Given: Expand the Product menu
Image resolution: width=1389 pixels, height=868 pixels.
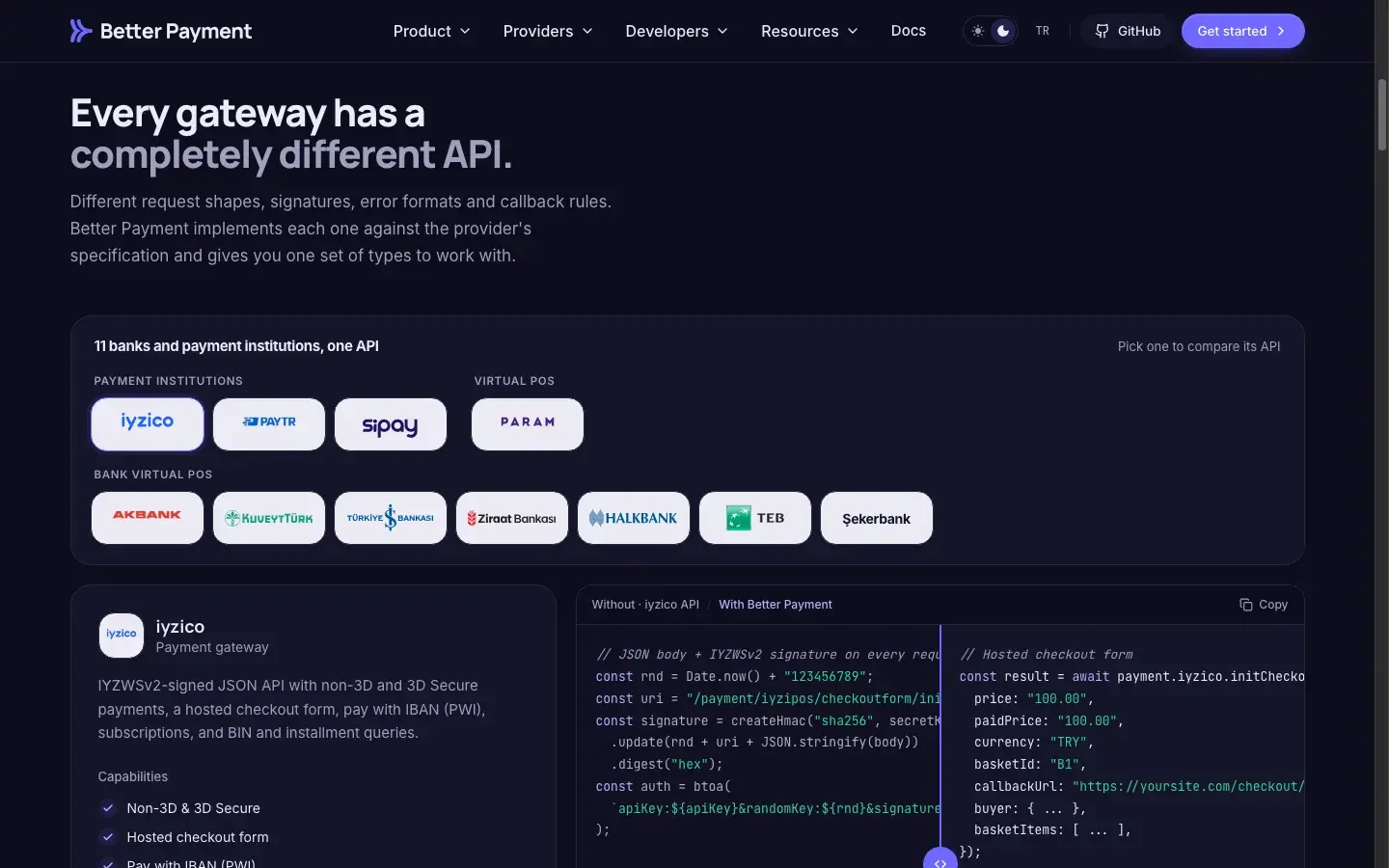Looking at the screenshot, I should click(x=432, y=31).
